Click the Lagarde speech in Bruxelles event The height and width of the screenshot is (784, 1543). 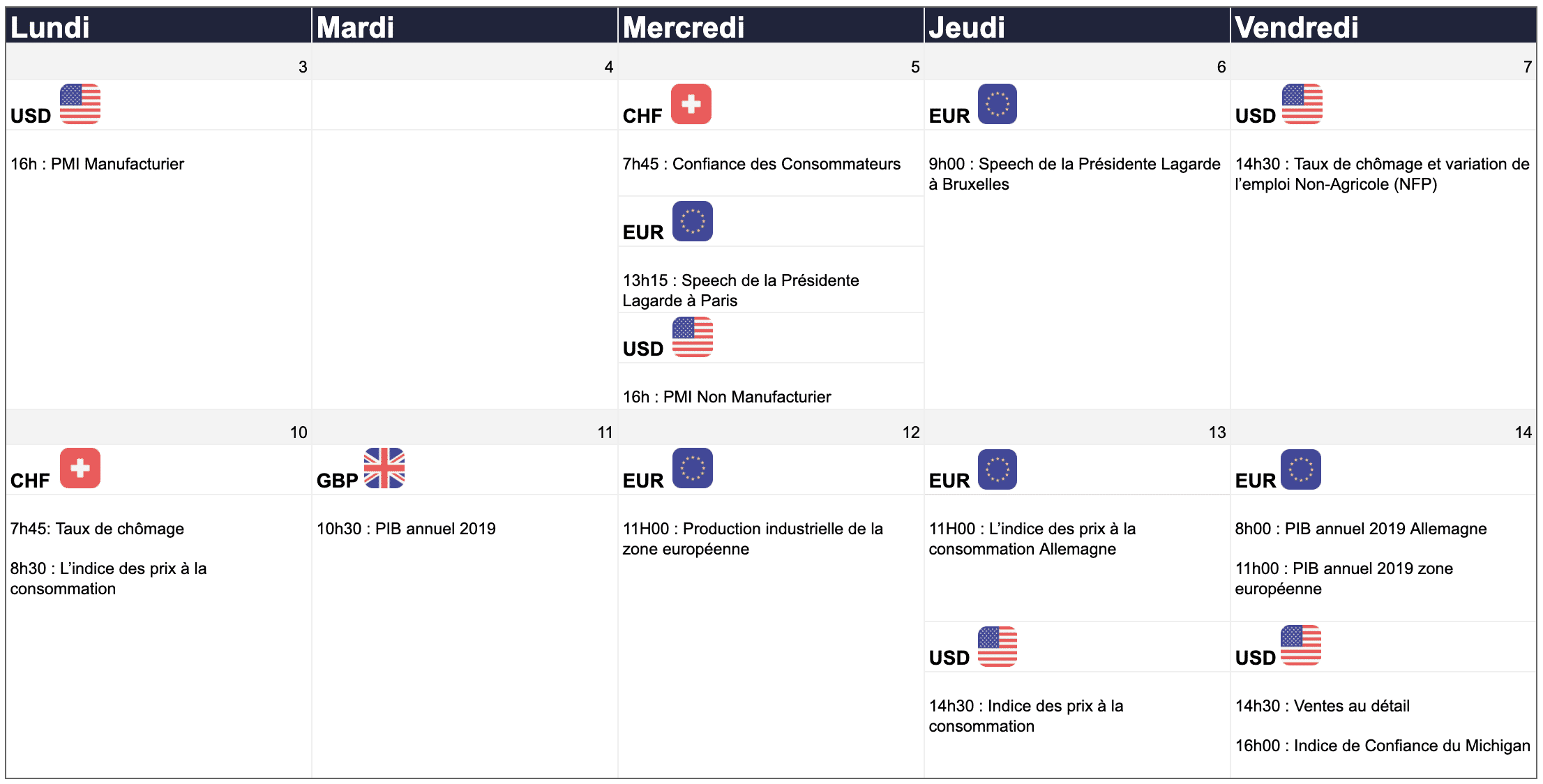tap(1074, 174)
